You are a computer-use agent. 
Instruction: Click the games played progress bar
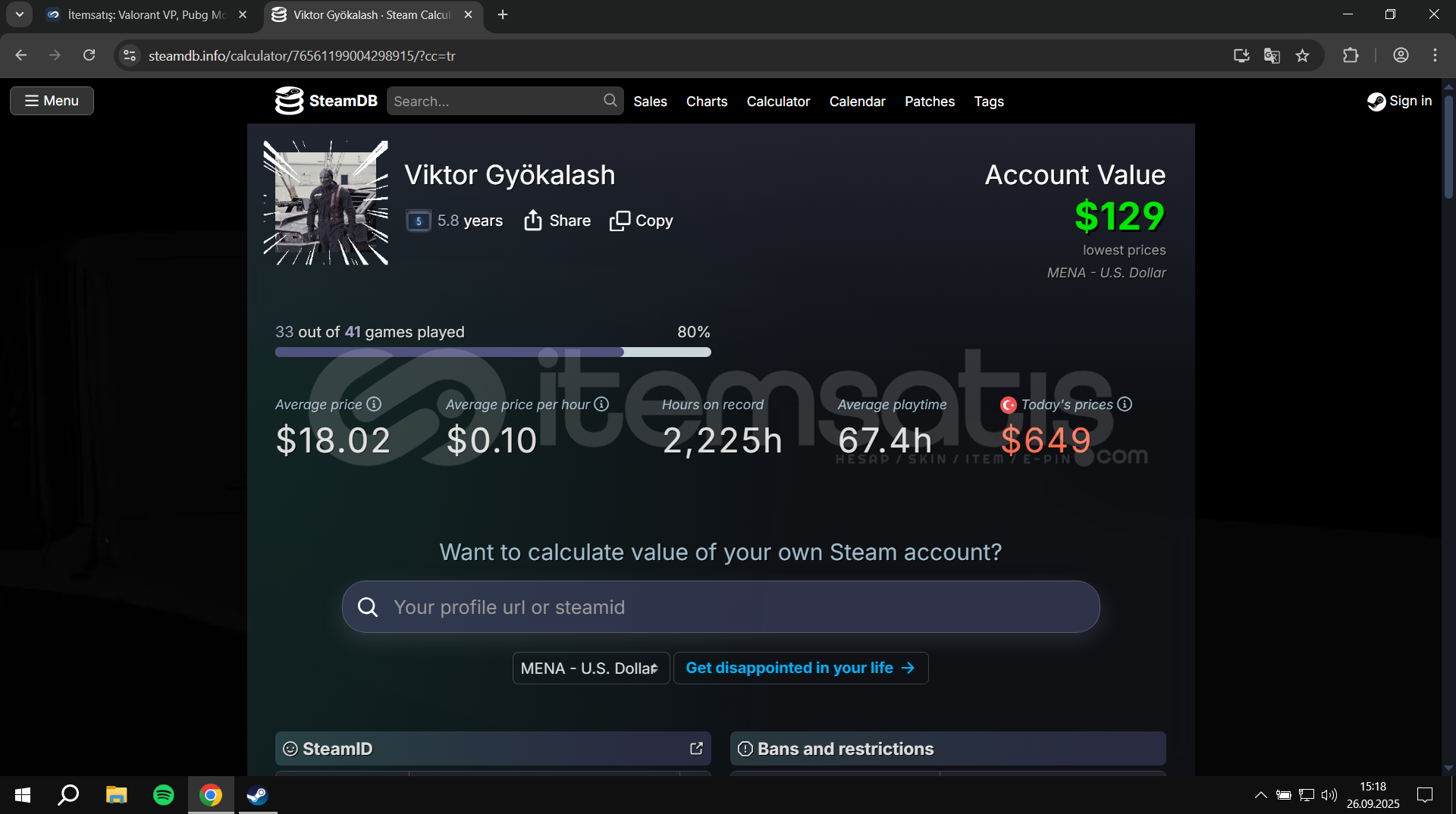click(x=493, y=352)
